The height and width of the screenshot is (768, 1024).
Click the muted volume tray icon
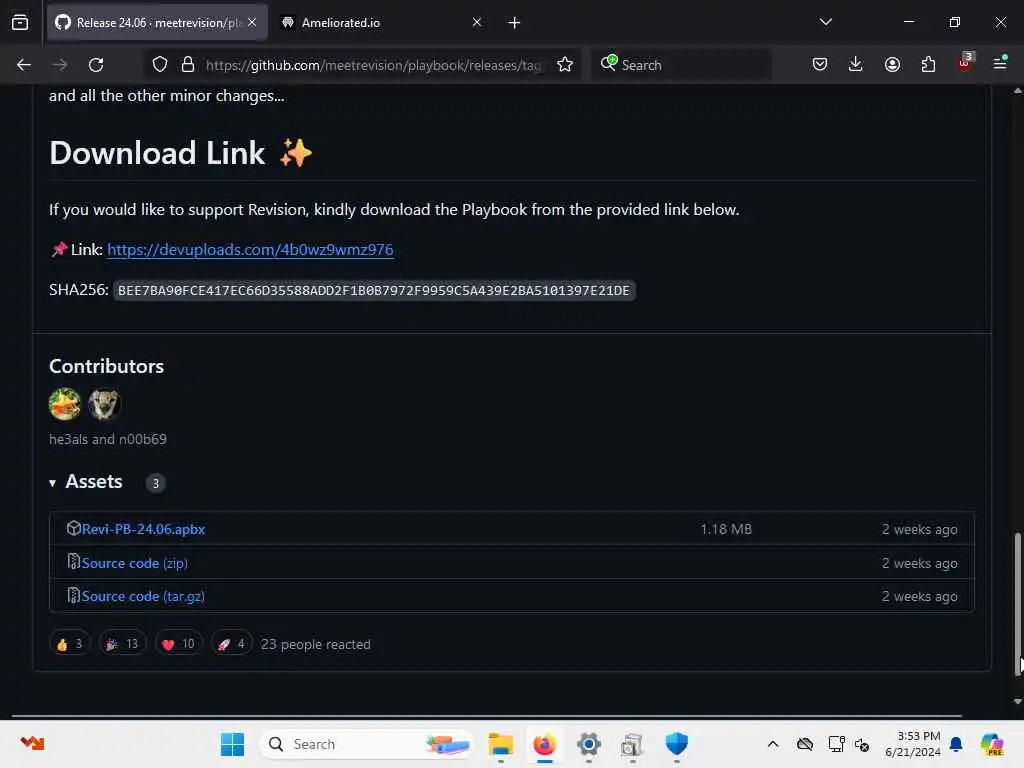(x=862, y=744)
